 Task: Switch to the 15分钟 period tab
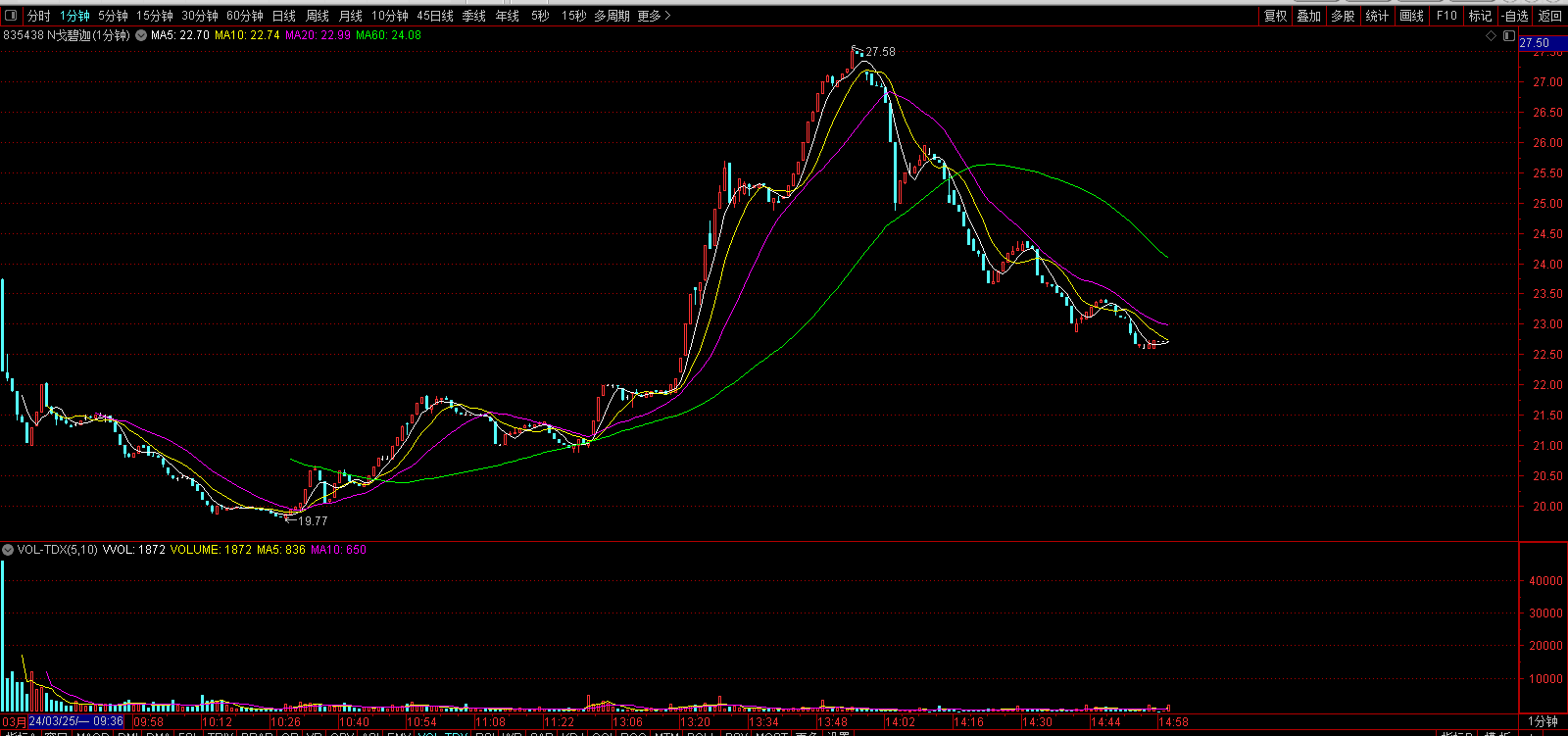155,16
